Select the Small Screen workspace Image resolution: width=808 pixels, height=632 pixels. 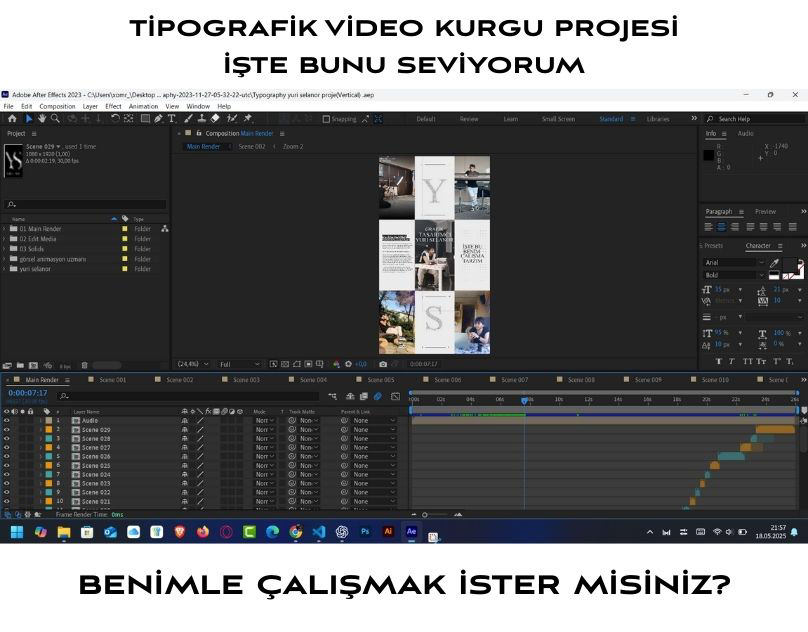[x=558, y=119]
